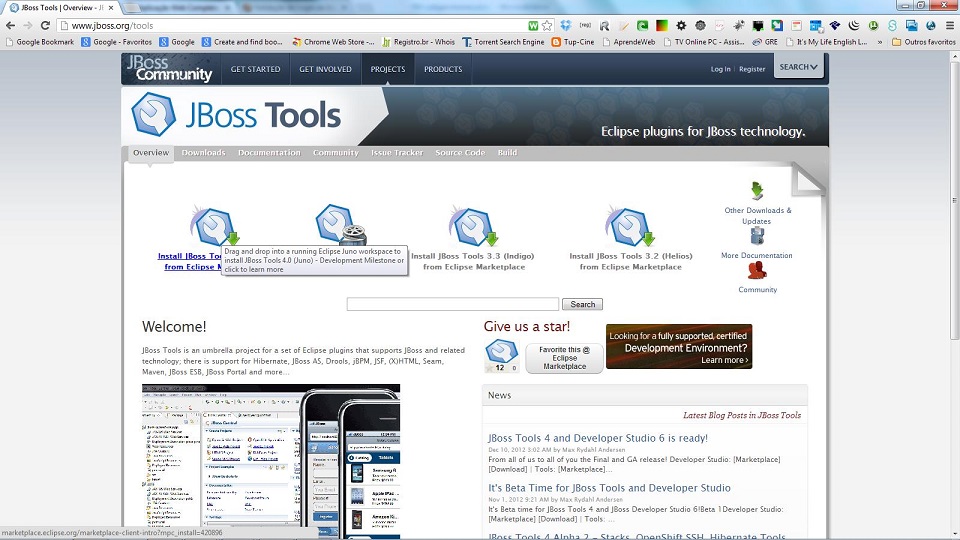Open the Issue Tracker tab
The image size is (960, 540).
tap(397, 153)
